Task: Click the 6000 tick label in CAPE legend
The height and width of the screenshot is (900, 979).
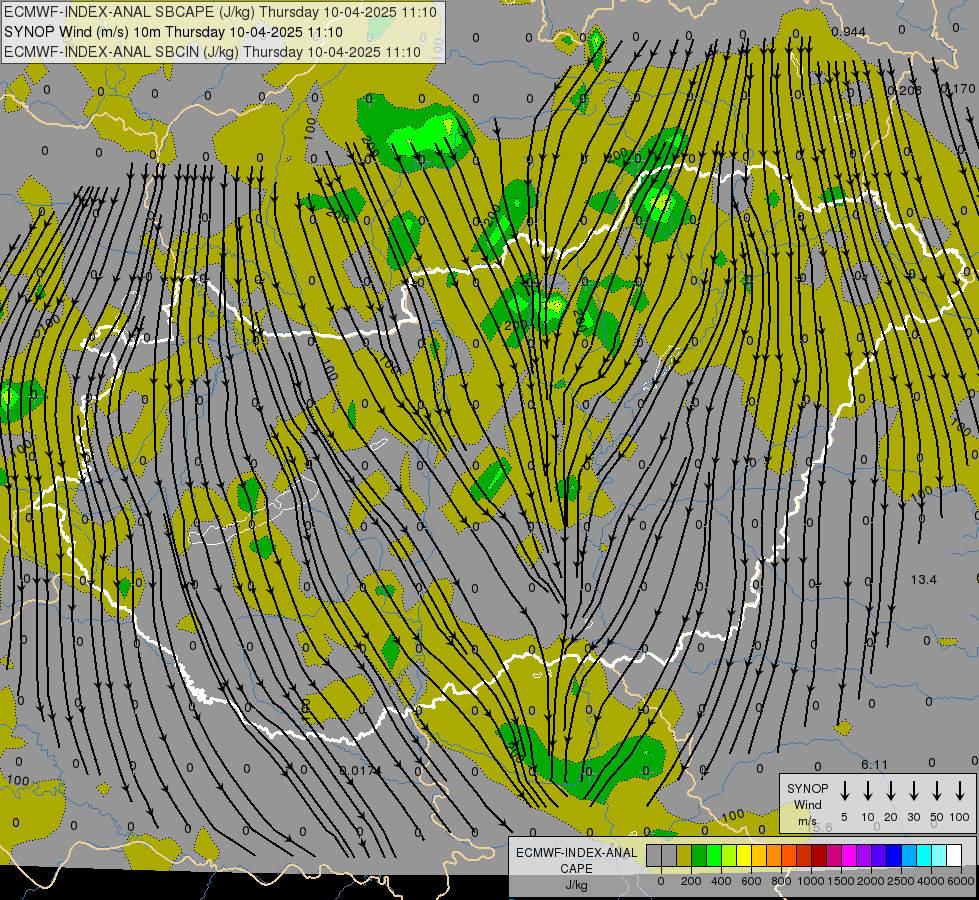Action: pos(961,881)
